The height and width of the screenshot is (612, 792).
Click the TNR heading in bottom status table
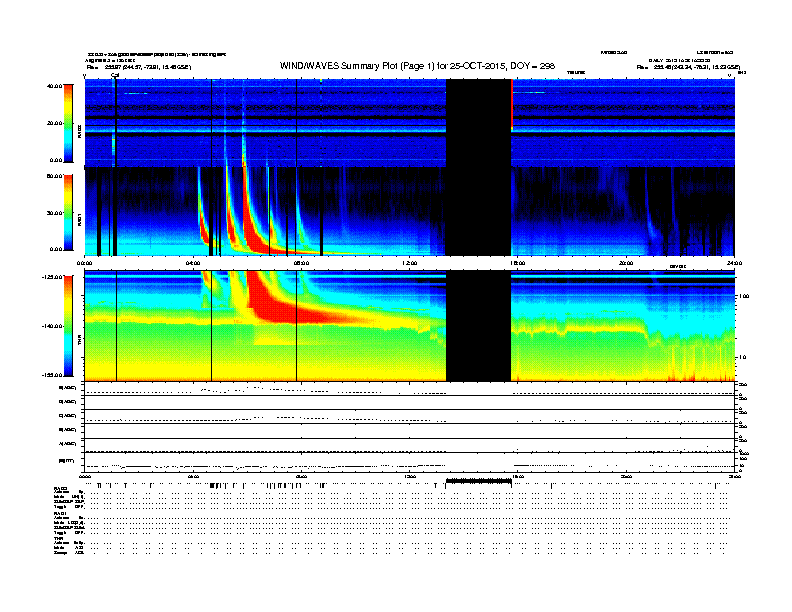point(58,538)
